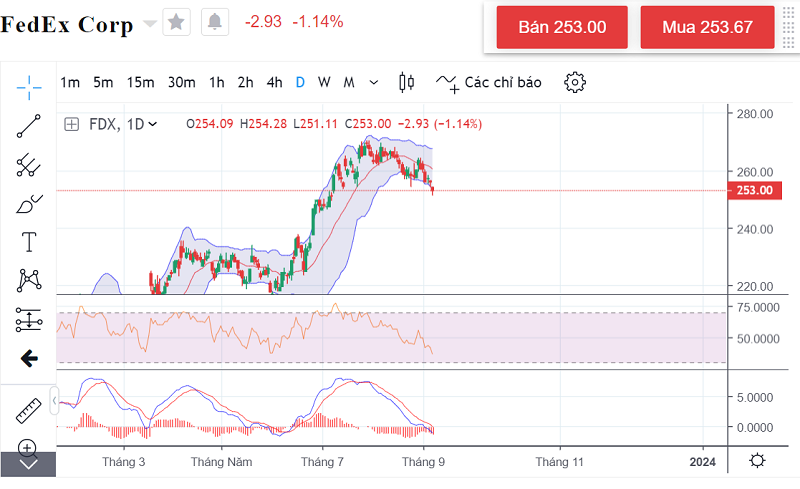Open chart settings gear in toolbar
Image resolution: width=800 pixels, height=489 pixels.
574,82
